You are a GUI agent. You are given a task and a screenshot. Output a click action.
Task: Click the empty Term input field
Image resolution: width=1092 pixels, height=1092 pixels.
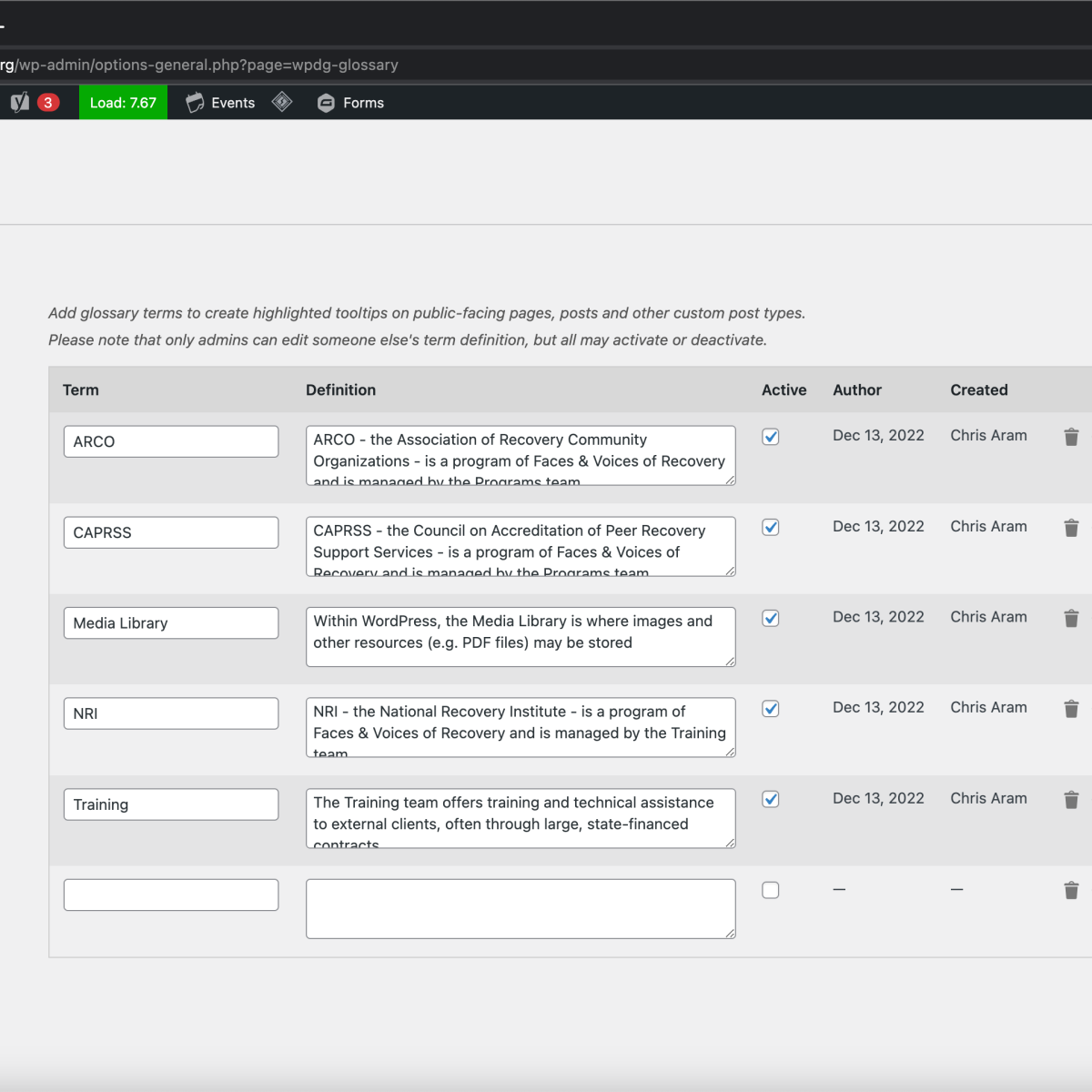click(171, 895)
